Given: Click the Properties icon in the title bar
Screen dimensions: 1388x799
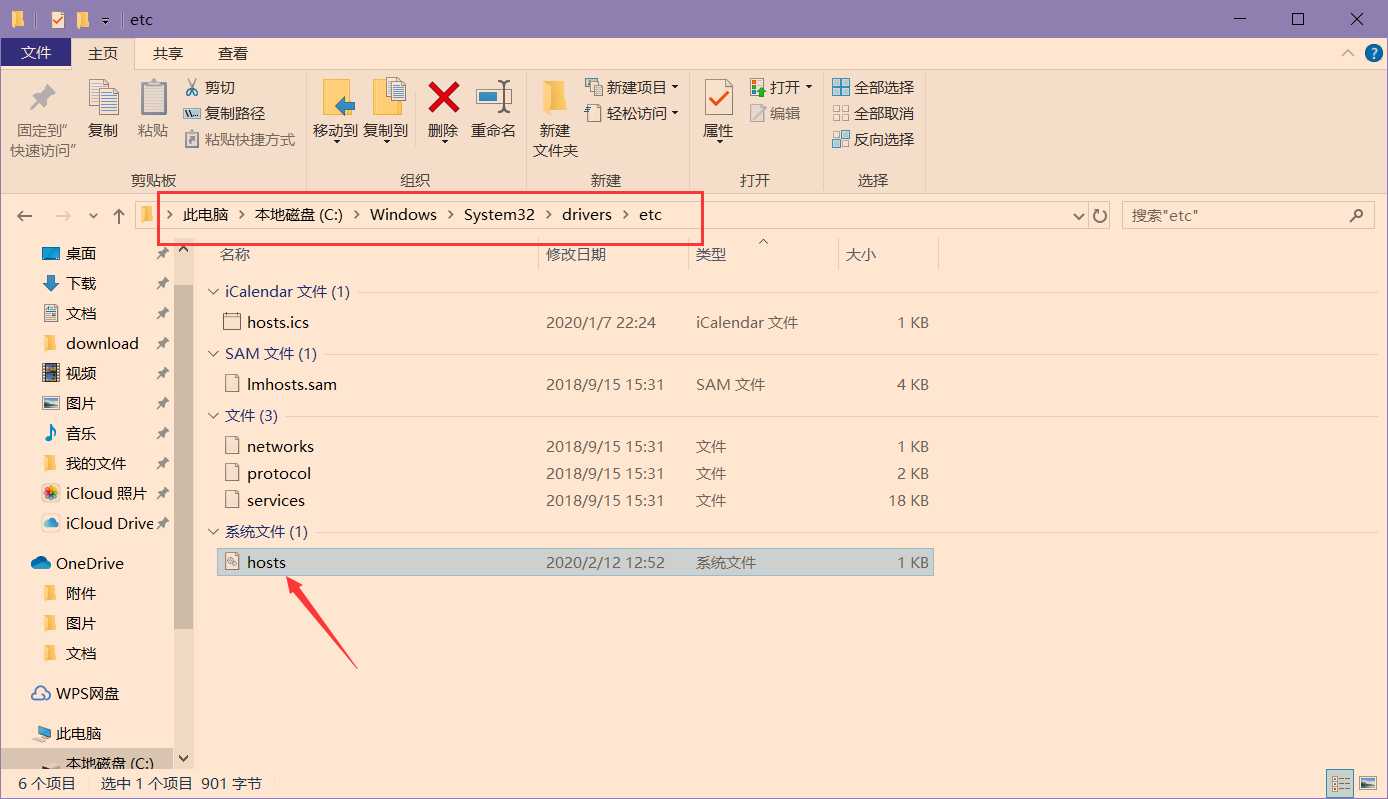Looking at the screenshot, I should click(57, 19).
